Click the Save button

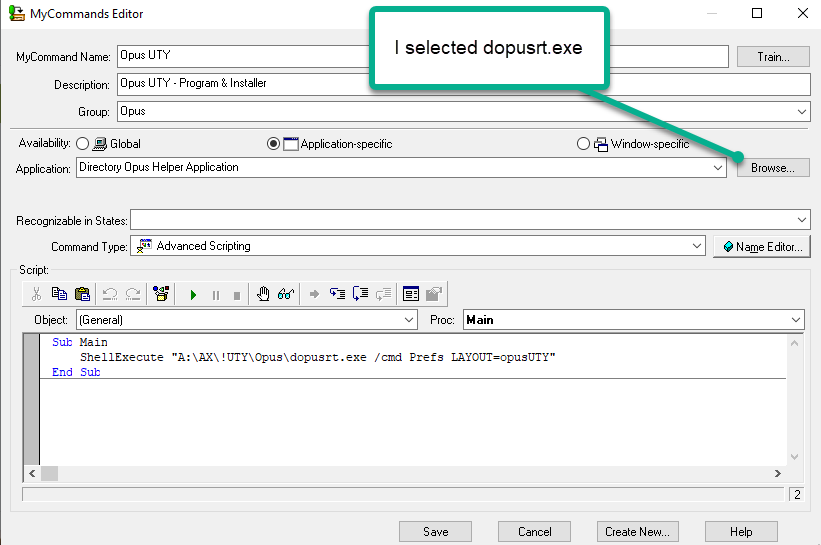436,532
